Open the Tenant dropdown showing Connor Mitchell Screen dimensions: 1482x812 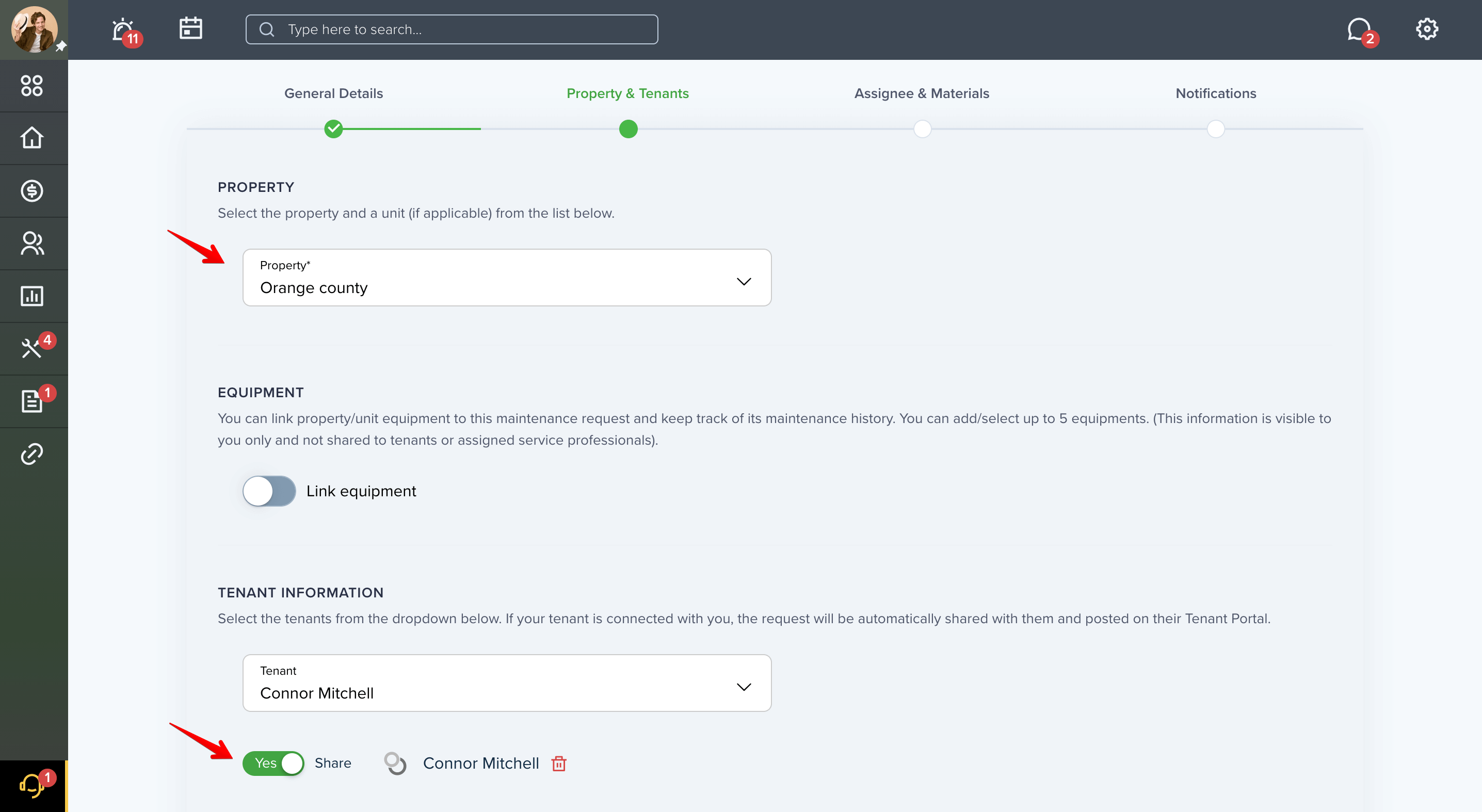(x=507, y=683)
